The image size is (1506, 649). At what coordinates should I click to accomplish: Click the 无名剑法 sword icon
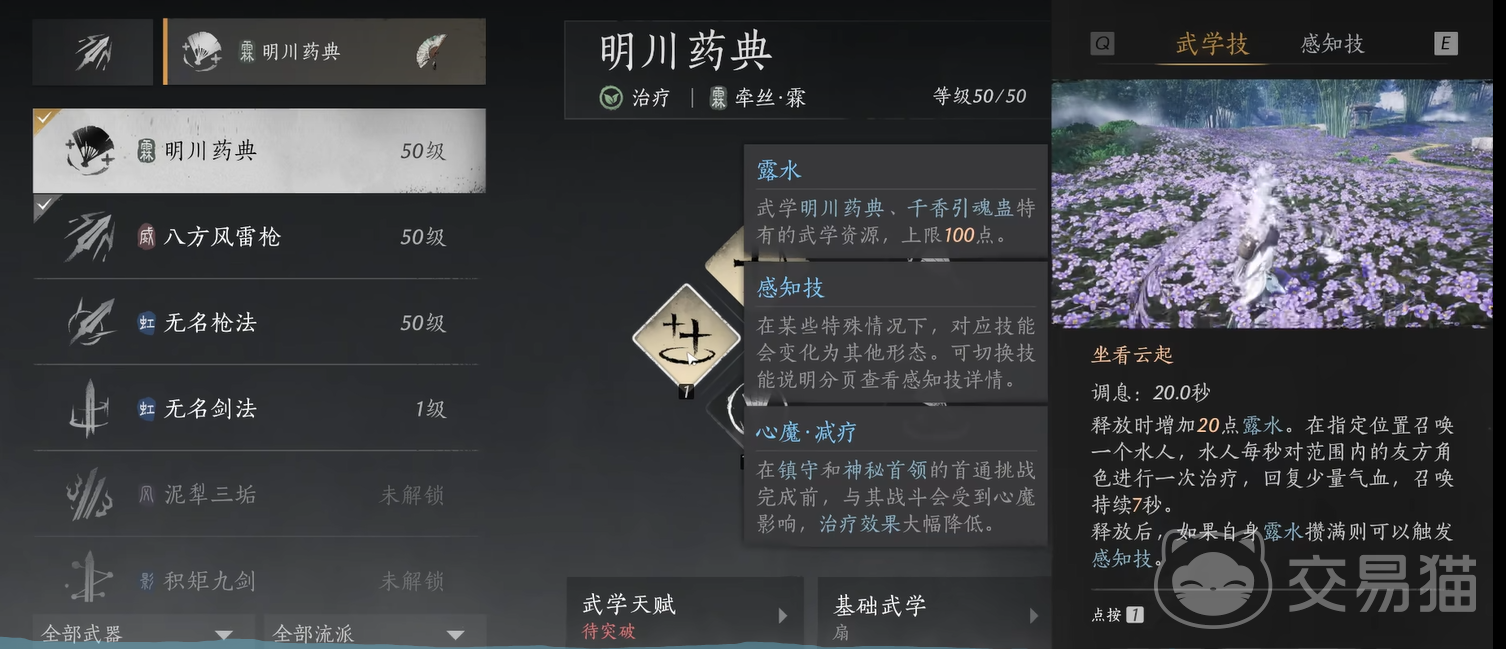[90, 408]
